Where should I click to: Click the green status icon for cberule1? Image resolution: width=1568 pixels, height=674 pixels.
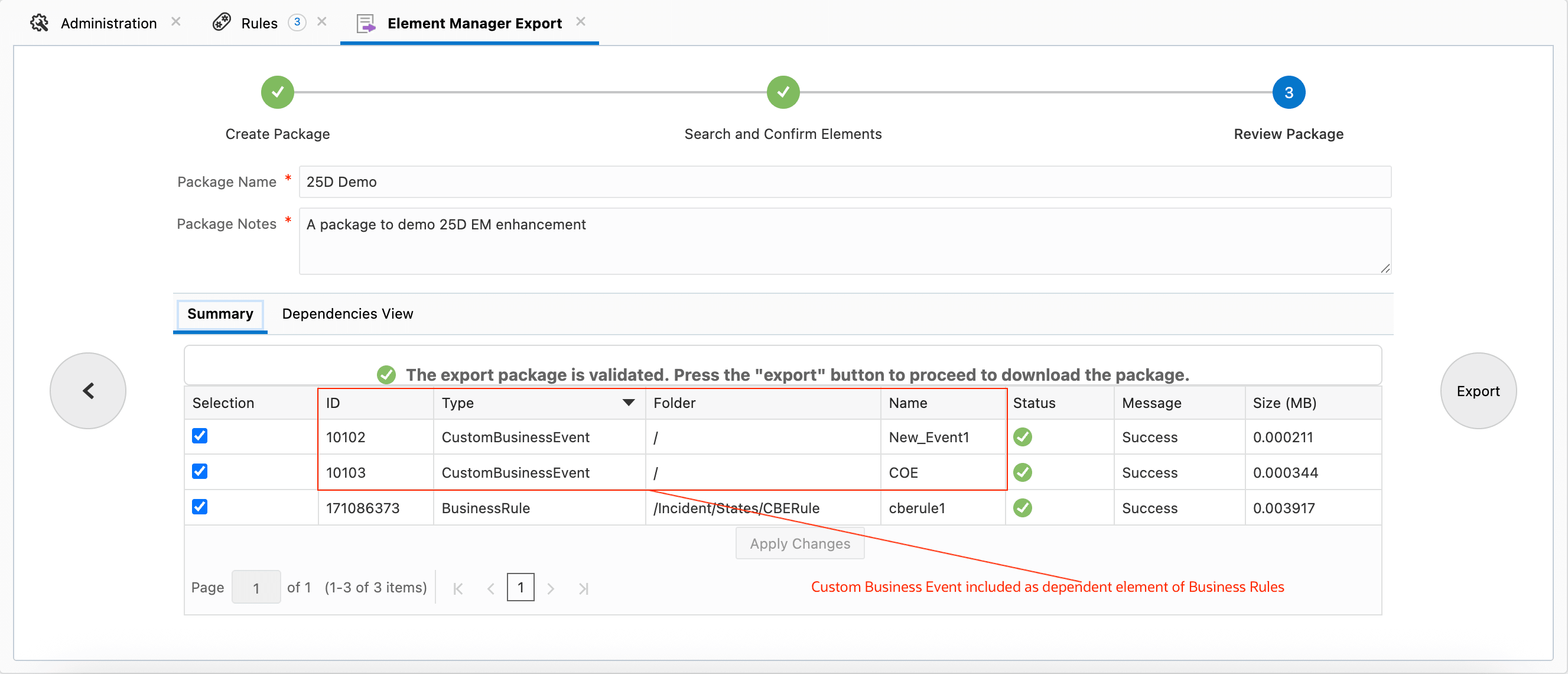[x=1023, y=508]
